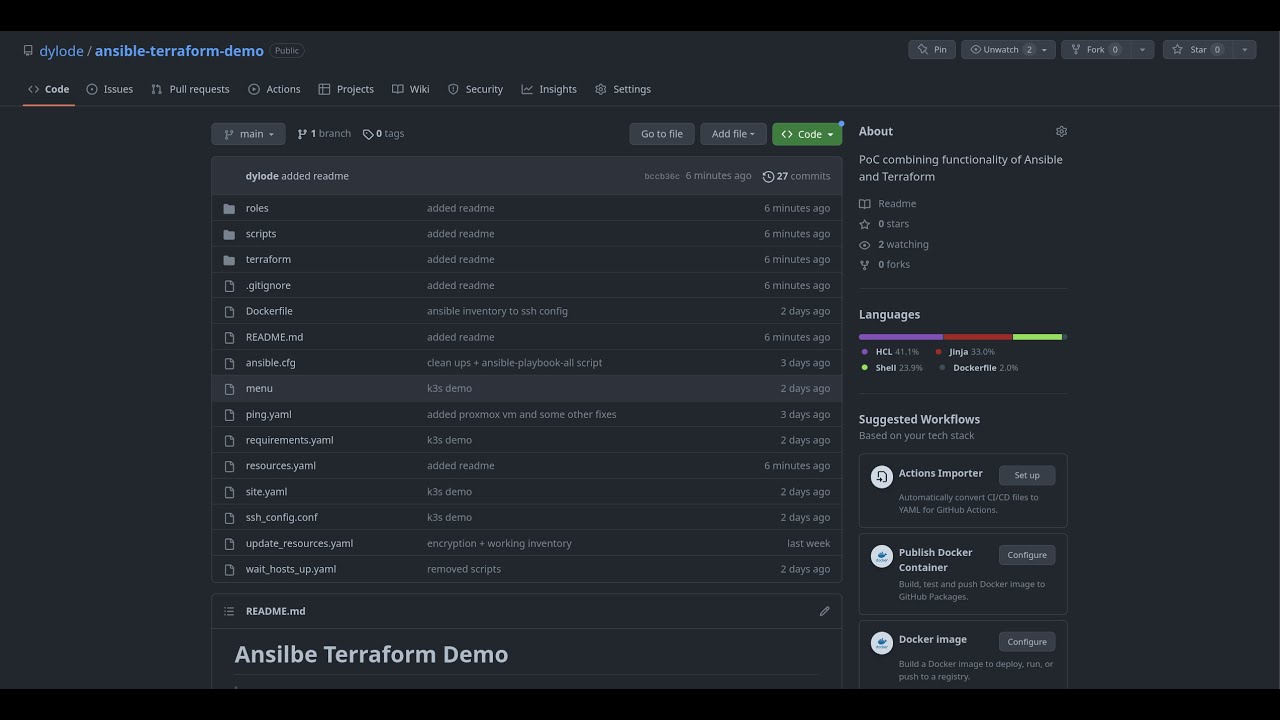The image size is (1280, 720).
Task: Open requirements.yaml file
Action: [x=290, y=440]
